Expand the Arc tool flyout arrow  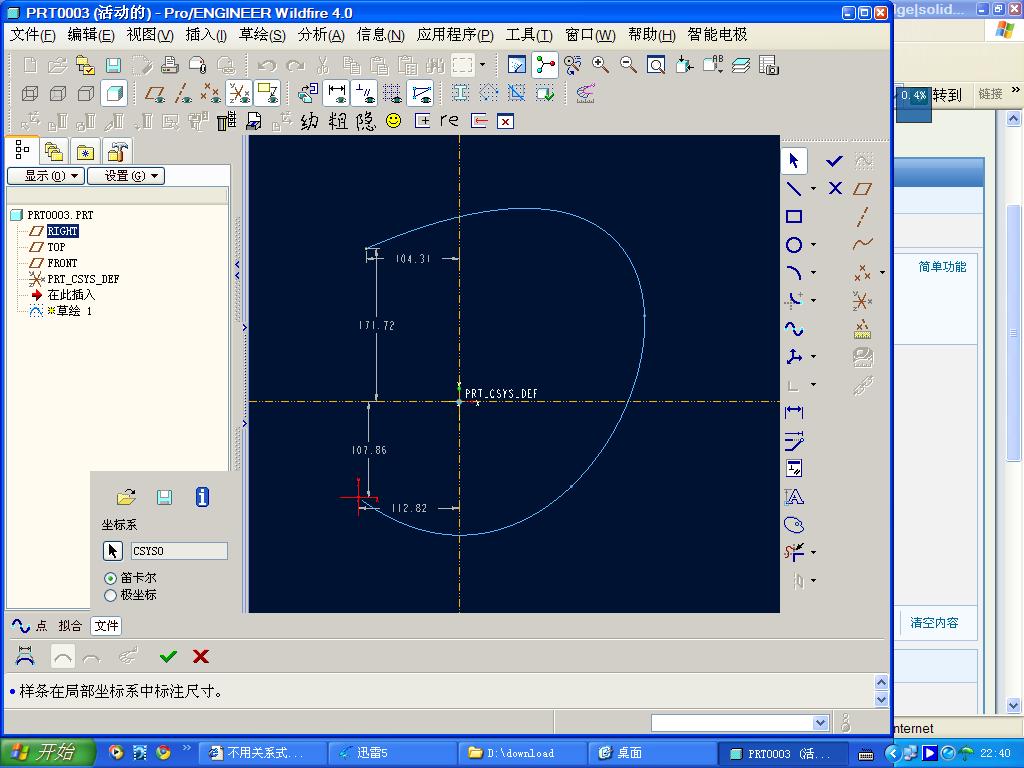[x=814, y=272]
